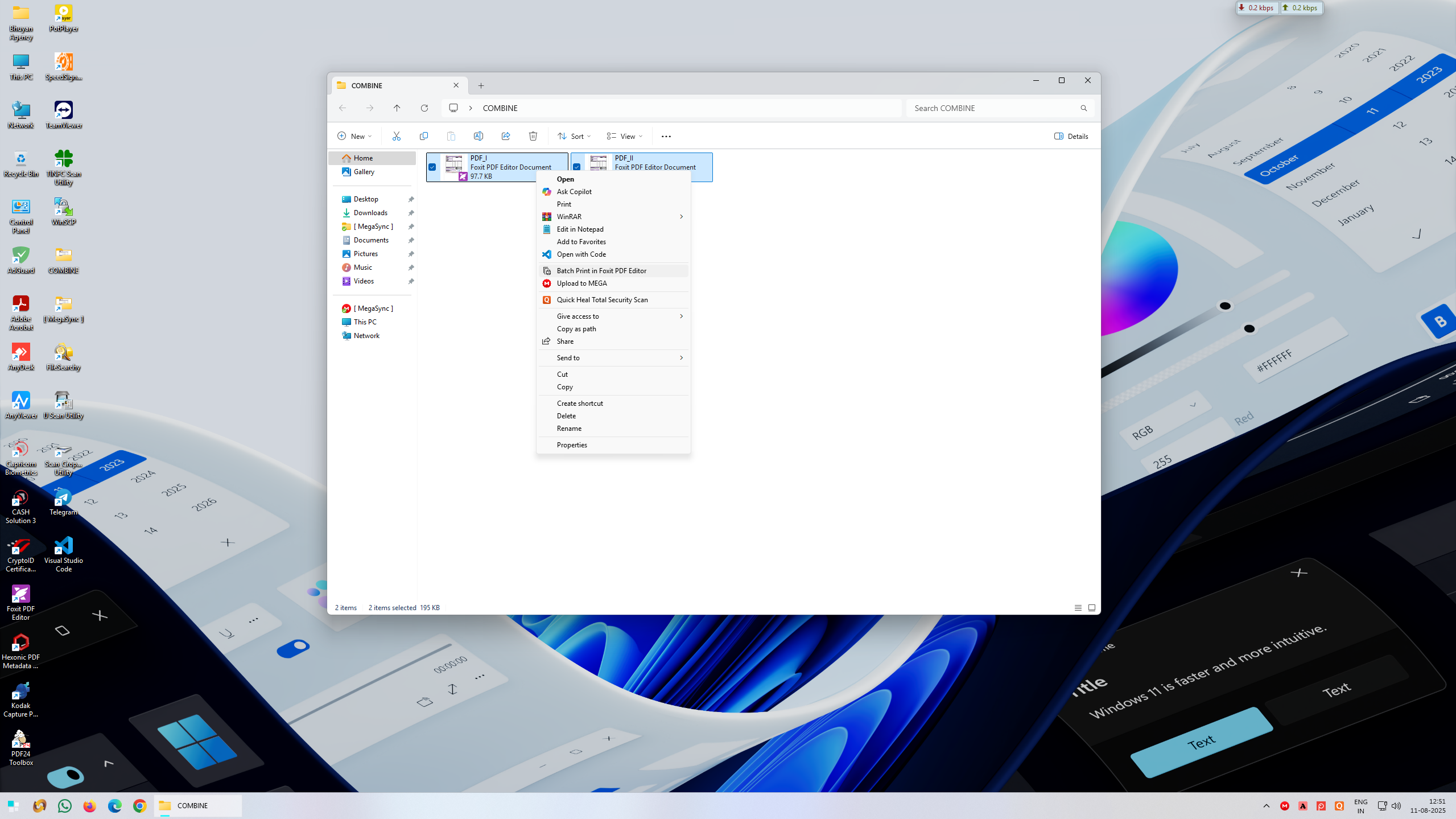Select Quick Heal Total Security Scan
Image resolution: width=1456 pixels, height=819 pixels.
point(613,300)
